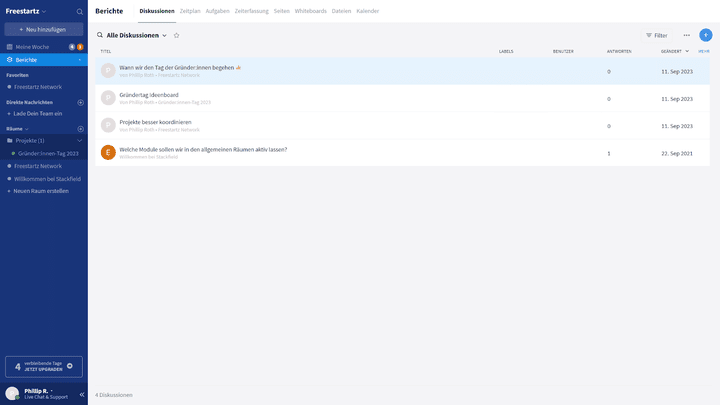This screenshot has width=720, height=405.
Task: Collapse the sidebar with double-chevron icon
Action: pyautogui.click(x=81, y=394)
